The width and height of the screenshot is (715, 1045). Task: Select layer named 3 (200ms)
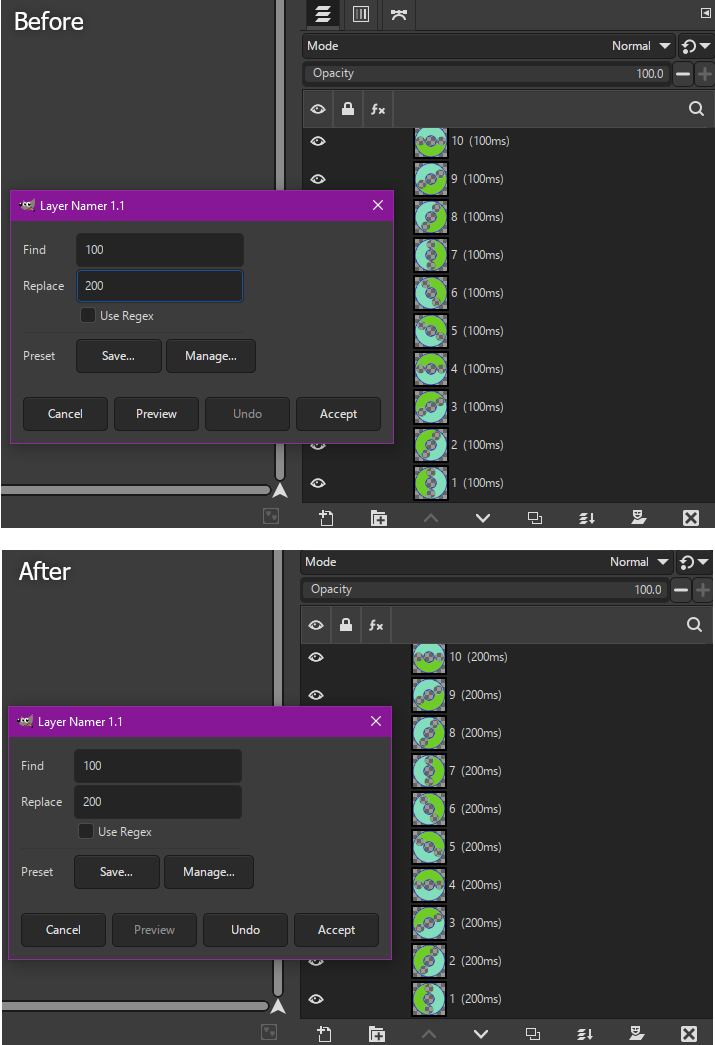(x=475, y=922)
